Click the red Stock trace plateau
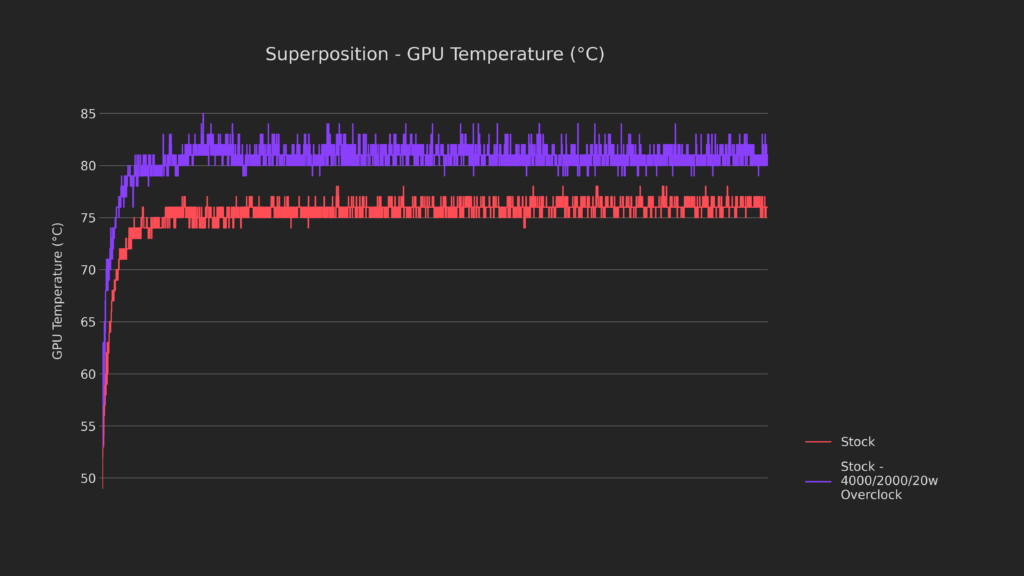 (450, 210)
